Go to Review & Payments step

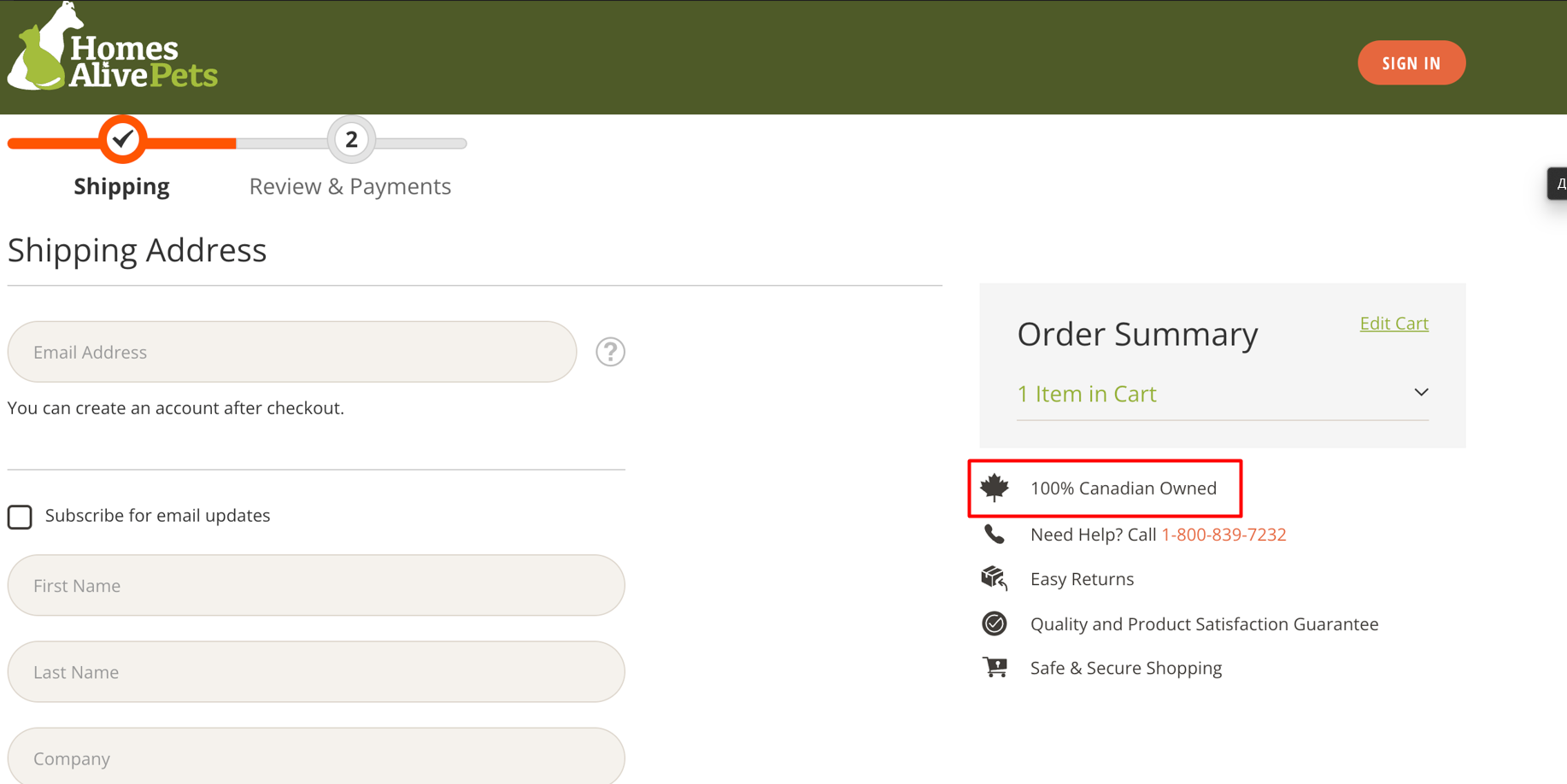click(x=349, y=186)
